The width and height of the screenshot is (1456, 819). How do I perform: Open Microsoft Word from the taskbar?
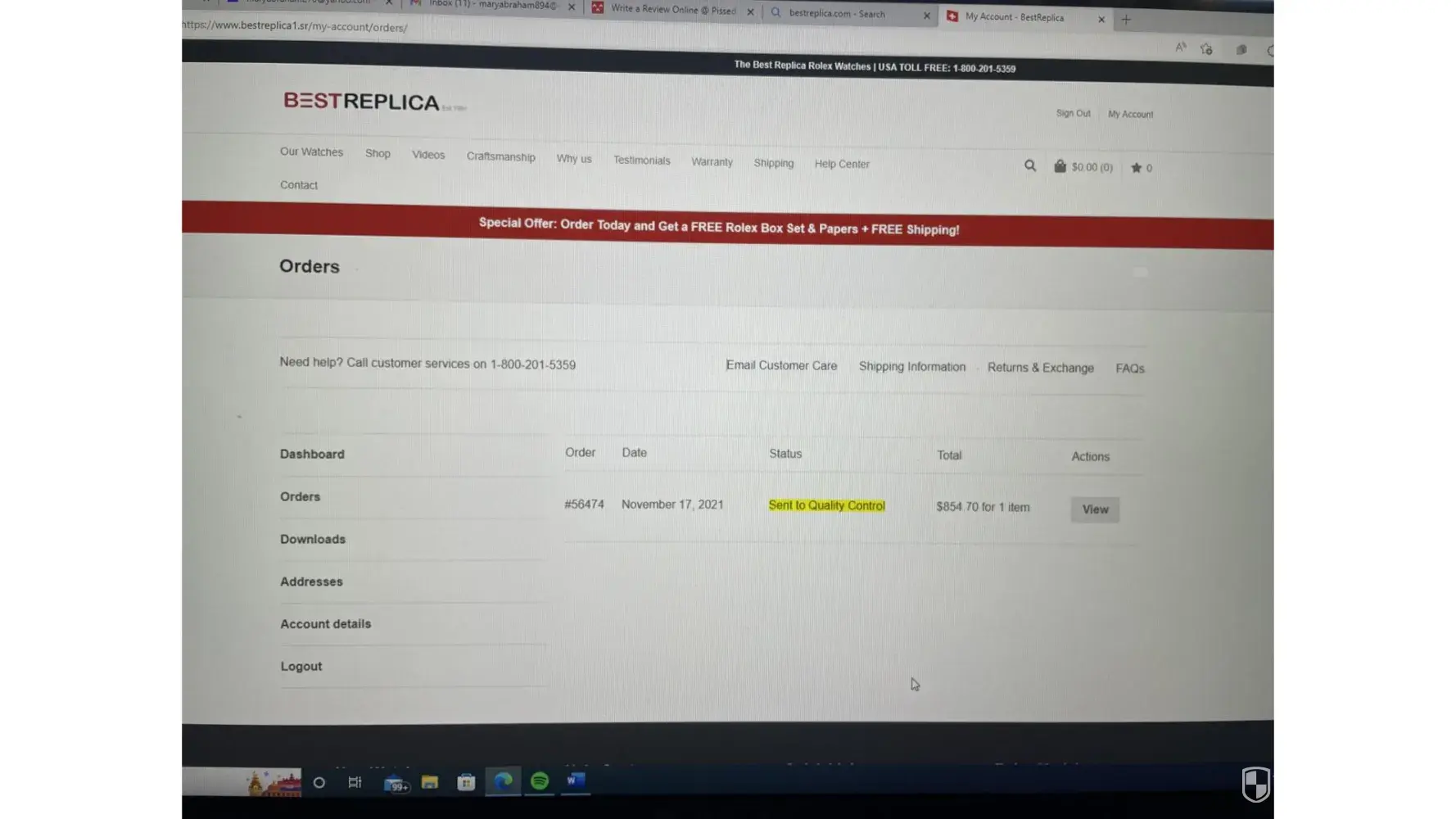pyautogui.click(x=575, y=781)
